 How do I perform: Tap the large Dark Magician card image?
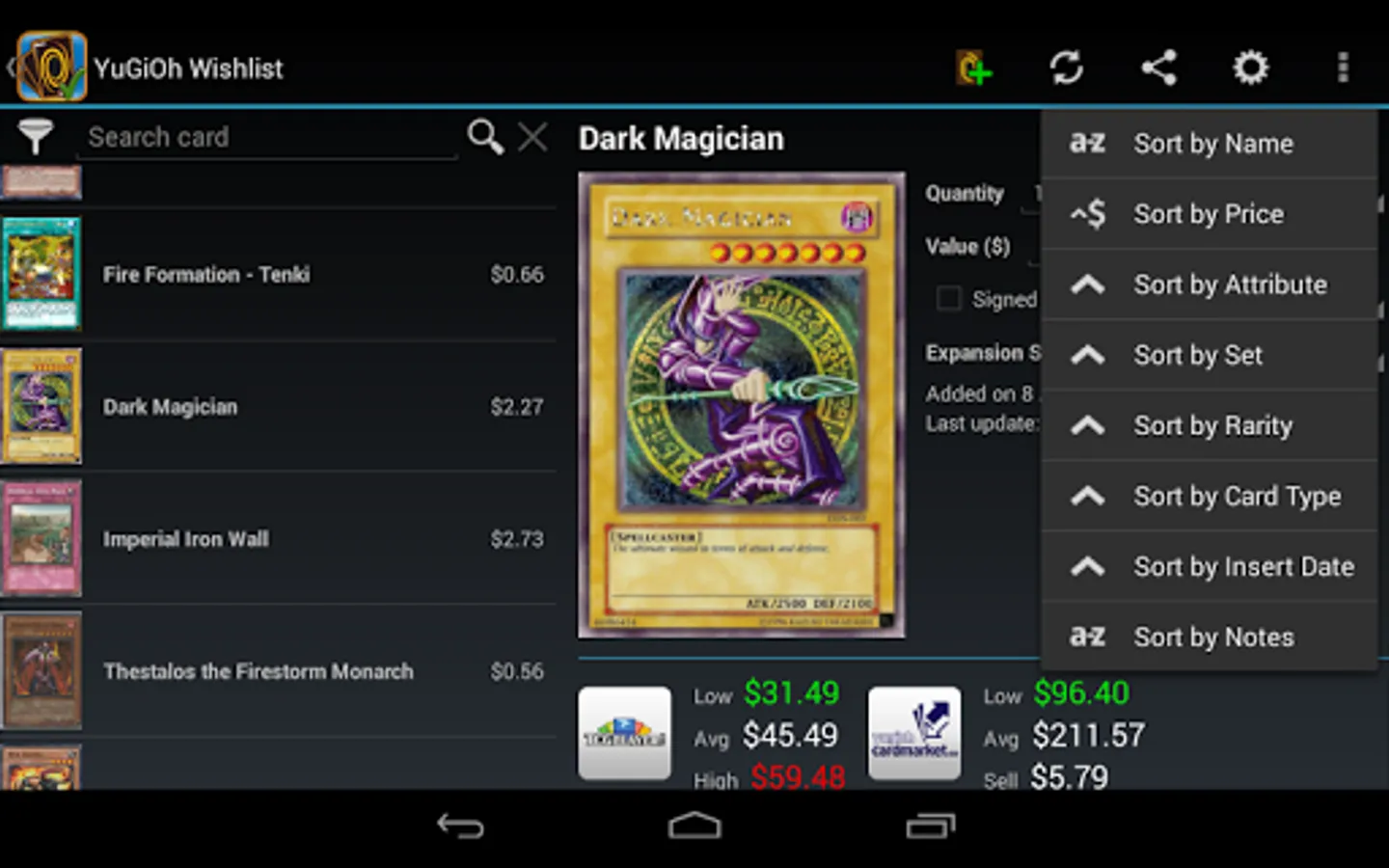[x=741, y=405]
